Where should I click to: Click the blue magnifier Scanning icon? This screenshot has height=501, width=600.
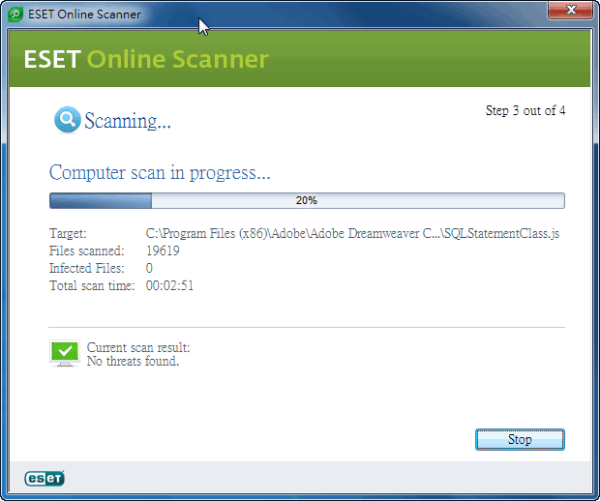click(x=67, y=120)
